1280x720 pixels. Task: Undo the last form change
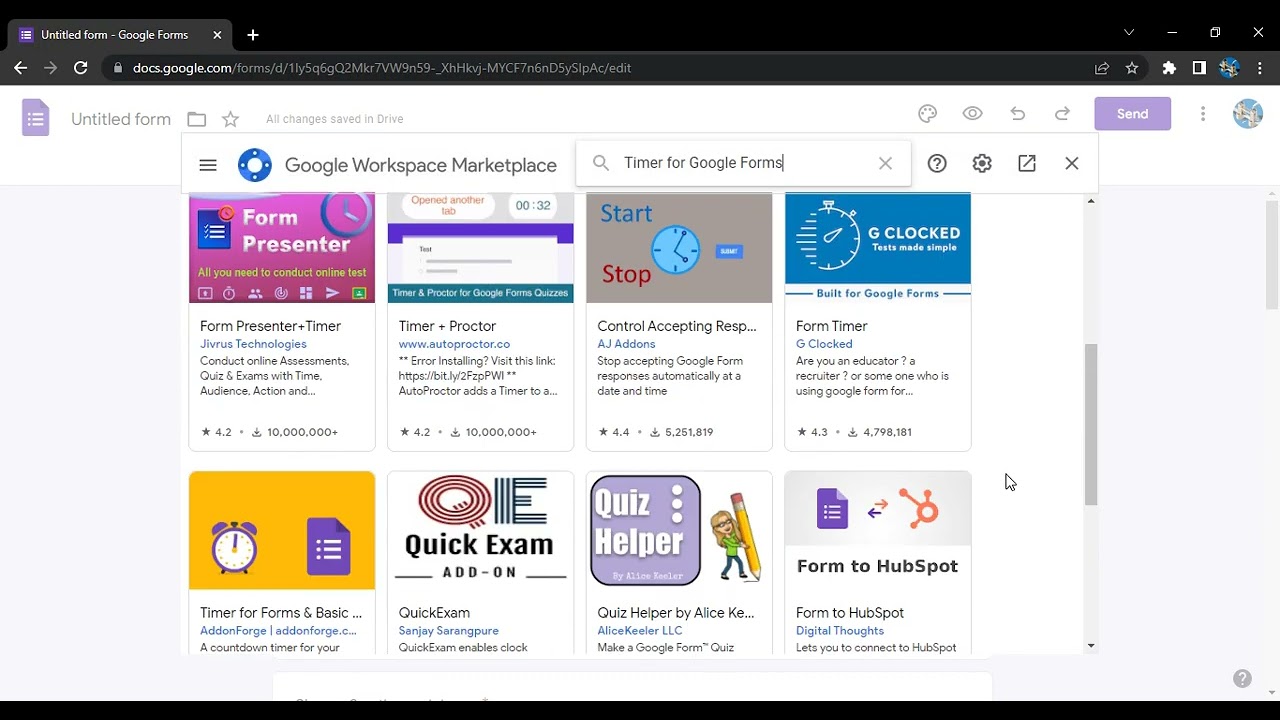pyautogui.click(x=1018, y=114)
